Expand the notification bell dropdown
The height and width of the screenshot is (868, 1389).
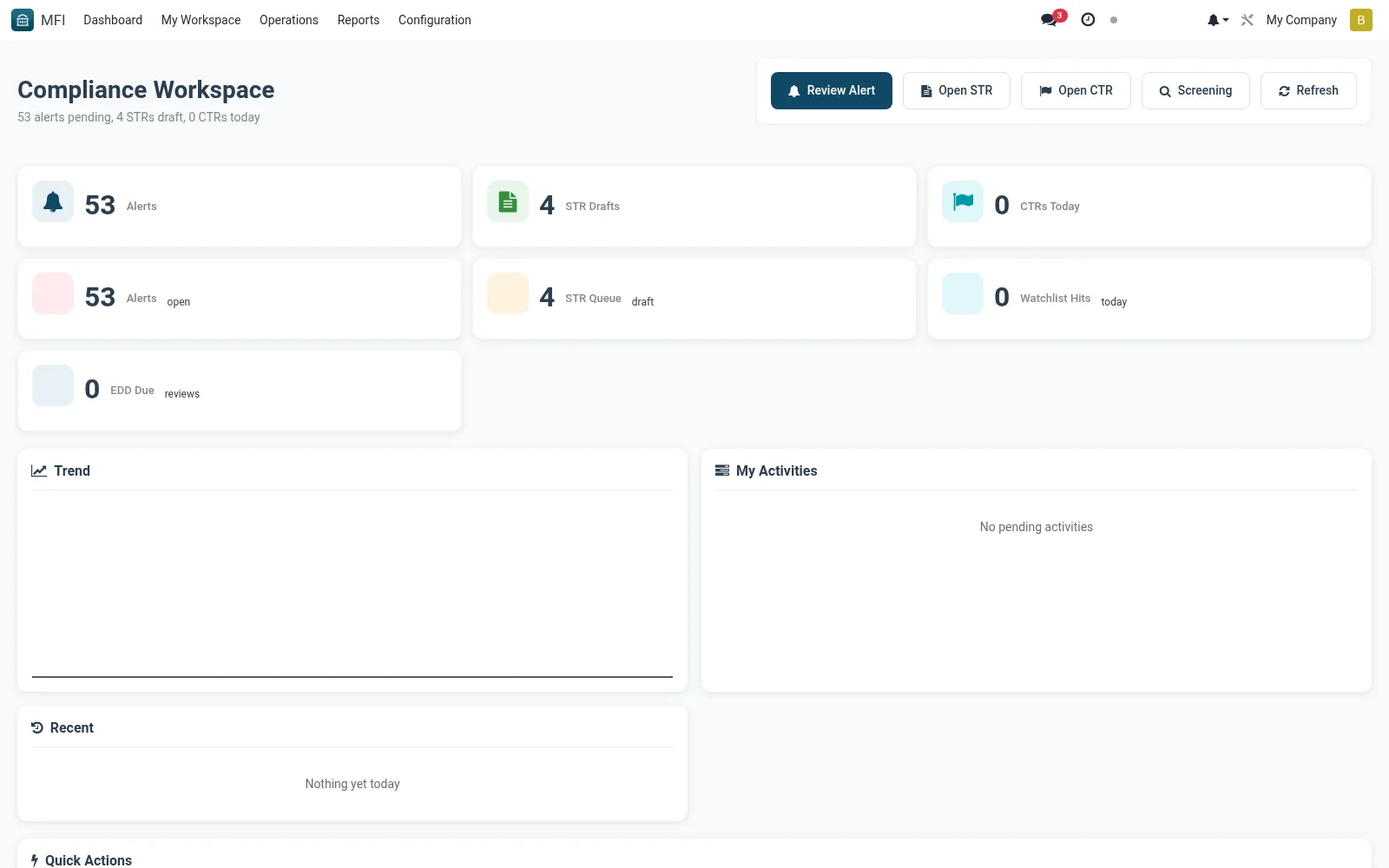(x=1217, y=20)
